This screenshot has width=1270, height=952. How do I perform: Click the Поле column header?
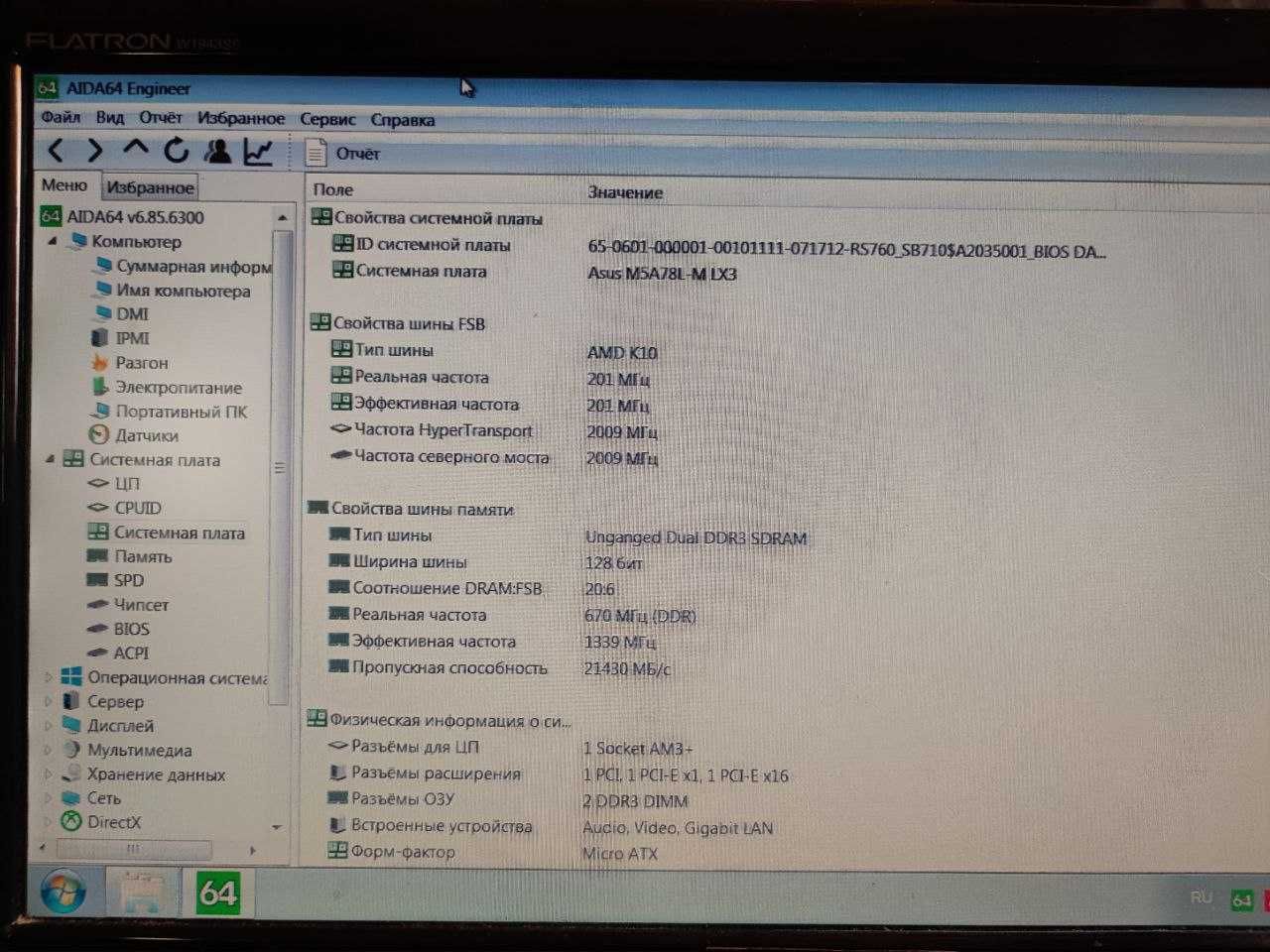point(333,189)
